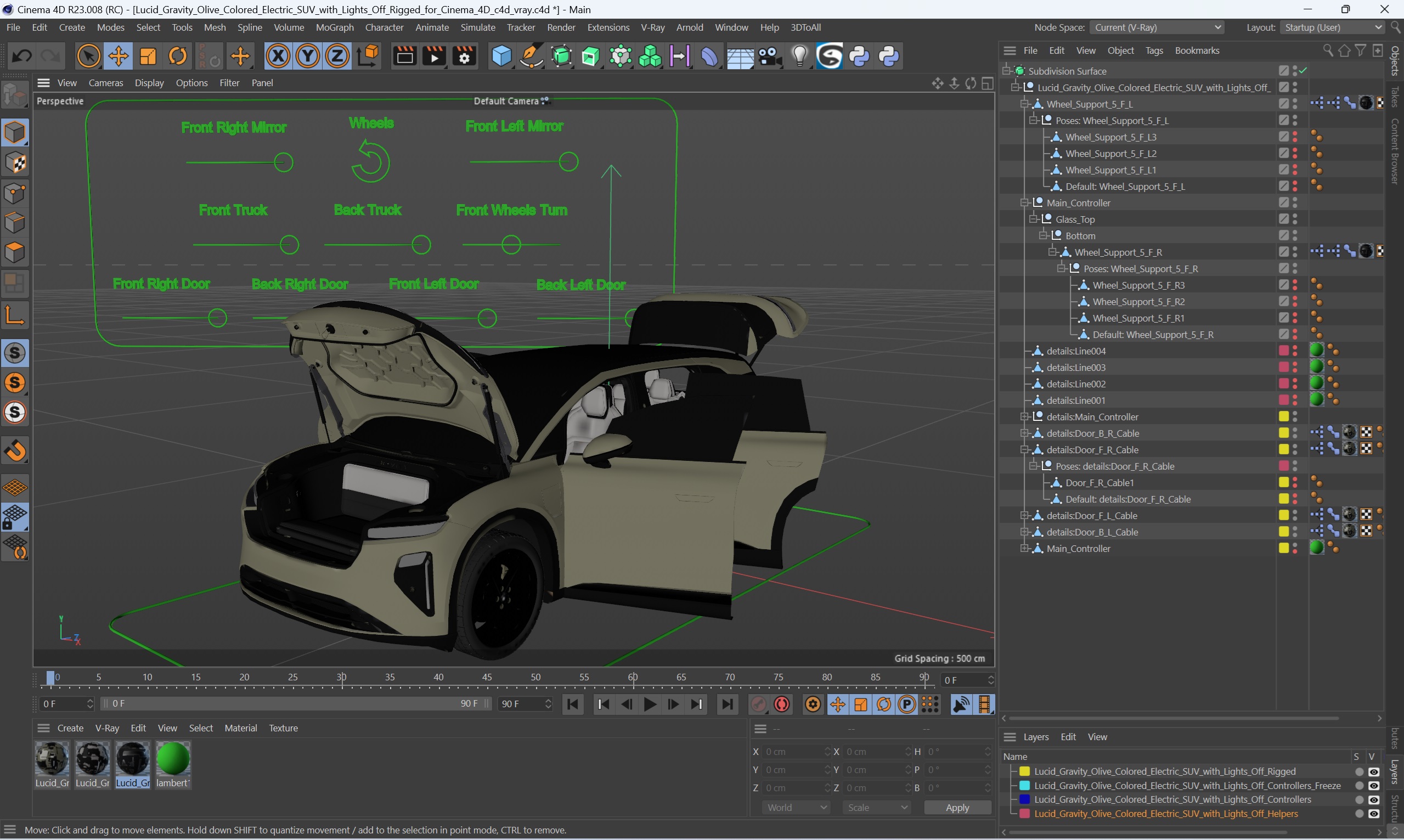Switch to Polygons mode icon
The width and height of the screenshot is (1404, 840).
[x=15, y=252]
